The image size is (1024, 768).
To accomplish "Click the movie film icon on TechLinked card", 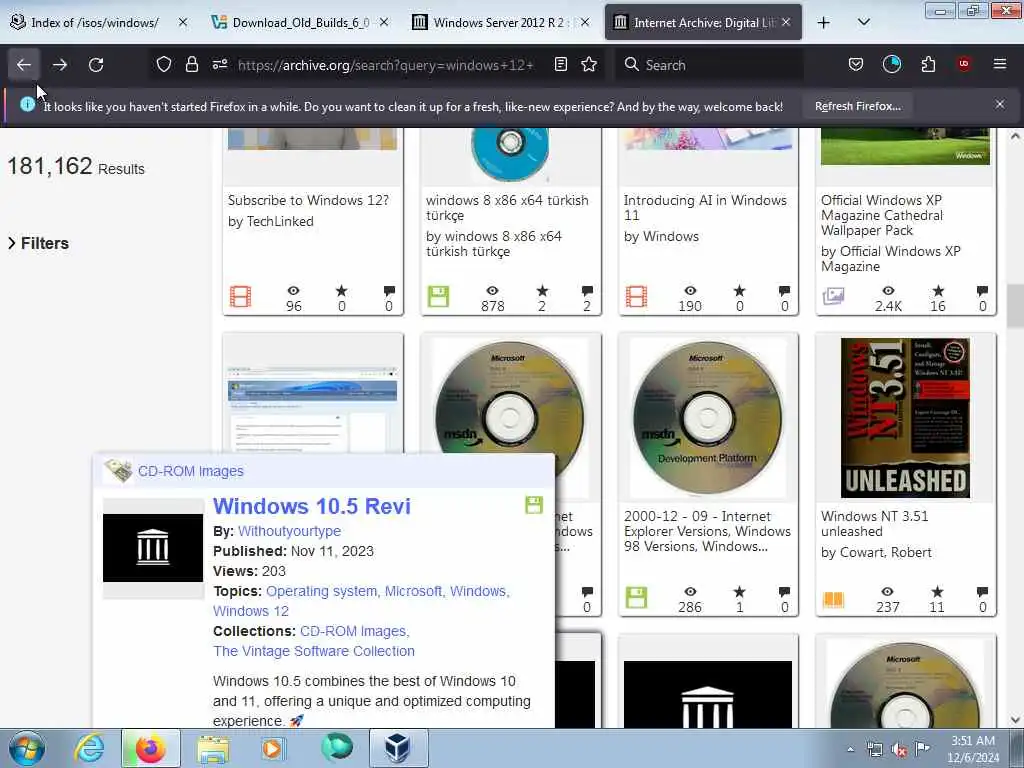I will 240,297.
